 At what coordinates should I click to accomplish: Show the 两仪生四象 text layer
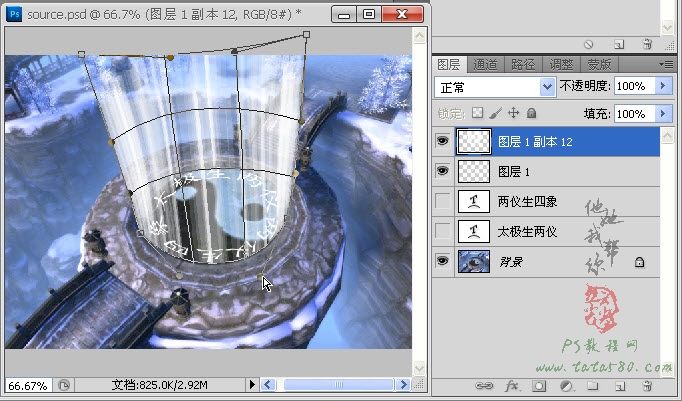coord(443,201)
